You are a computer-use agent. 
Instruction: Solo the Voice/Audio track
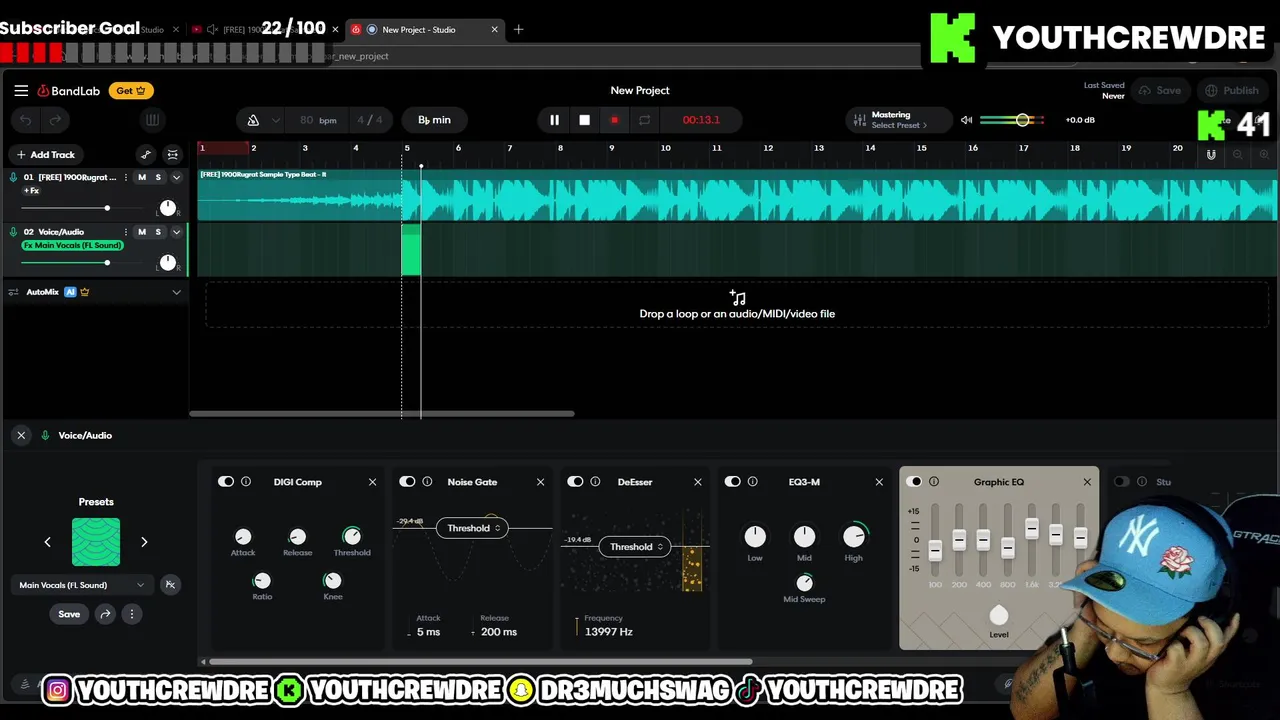coord(157,232)
